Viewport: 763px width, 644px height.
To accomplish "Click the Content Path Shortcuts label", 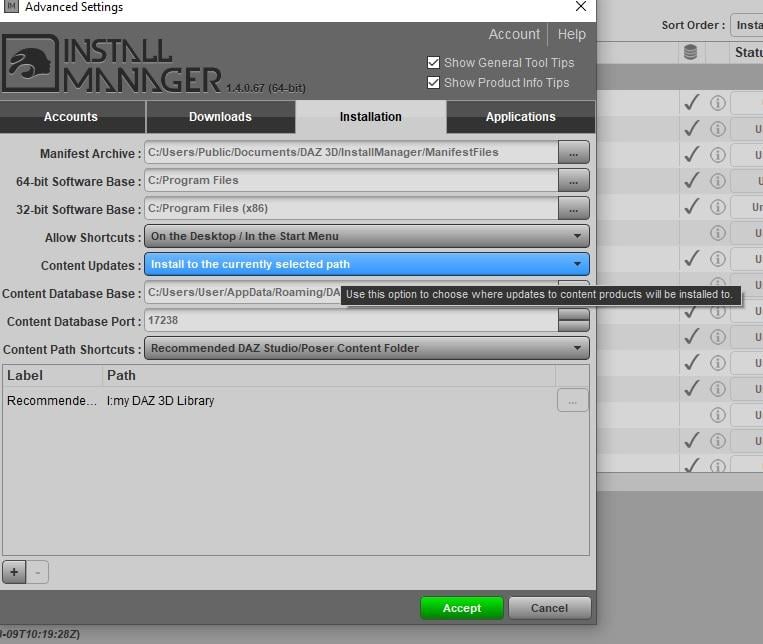I will 72,350.
